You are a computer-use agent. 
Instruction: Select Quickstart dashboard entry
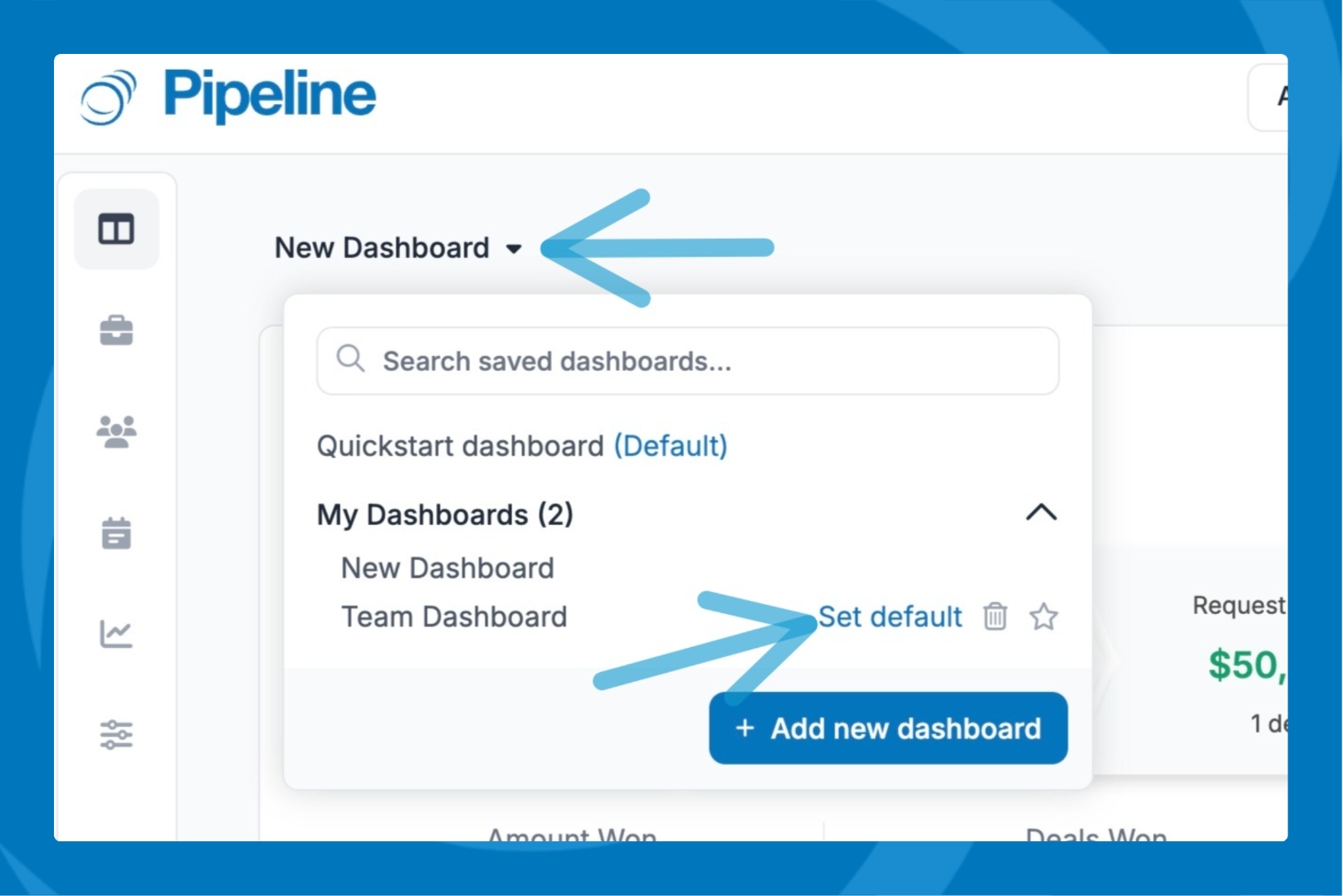tap(522, 446)
